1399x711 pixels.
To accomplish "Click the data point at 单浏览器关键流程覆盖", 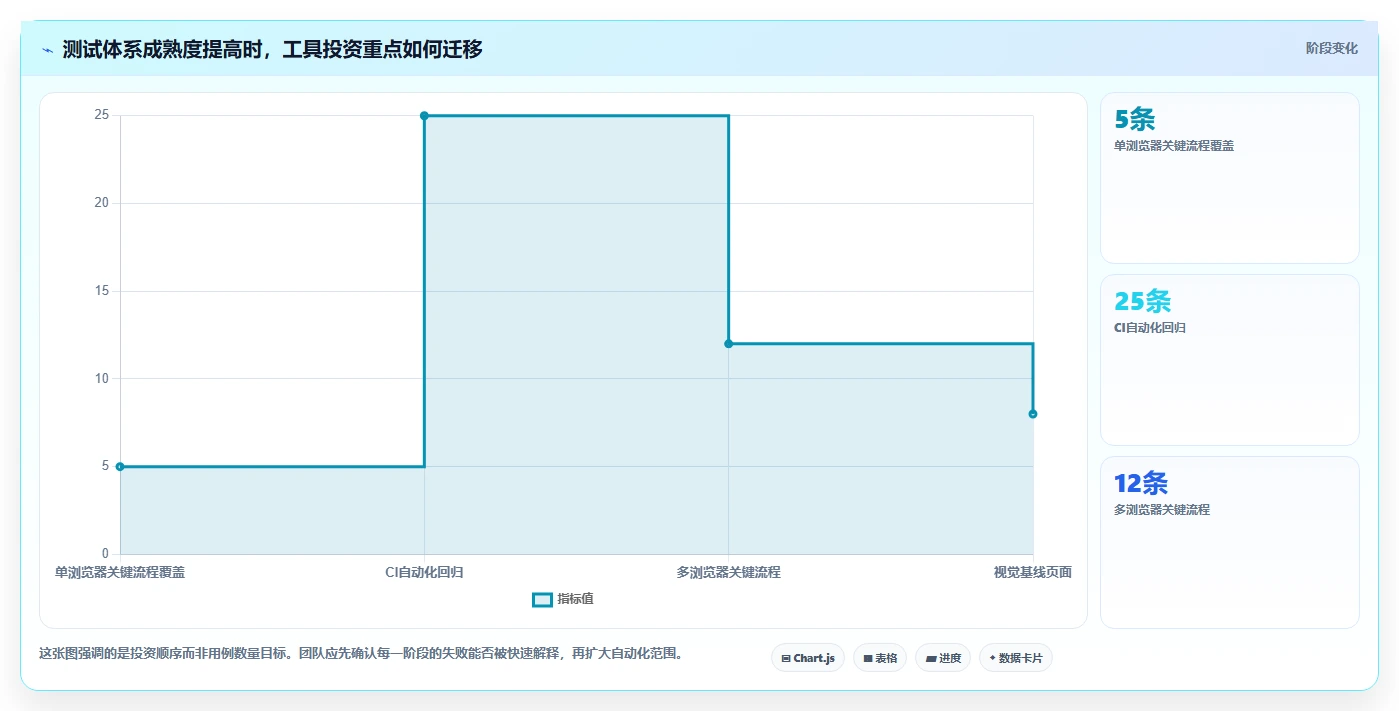I will (x=120, y=466).
